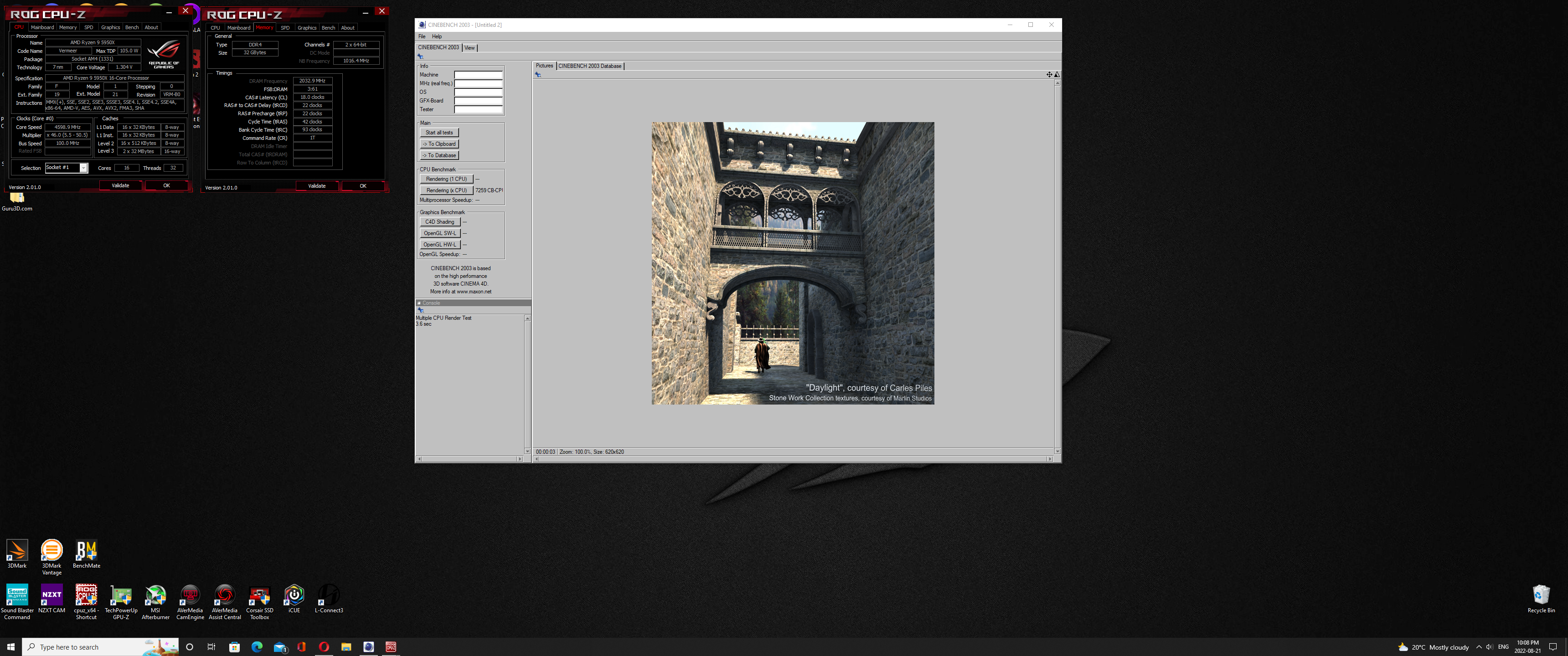Screen dimensions: 1568x656
Task: Click the move-arrows icon above the picture view
Action: tap(1049, 74)
